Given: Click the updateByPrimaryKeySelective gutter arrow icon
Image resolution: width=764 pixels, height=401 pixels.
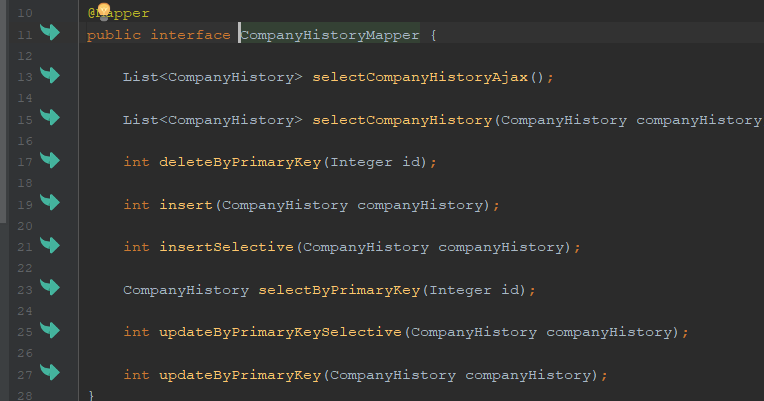Looking at the screenshot, I should 50,330.
